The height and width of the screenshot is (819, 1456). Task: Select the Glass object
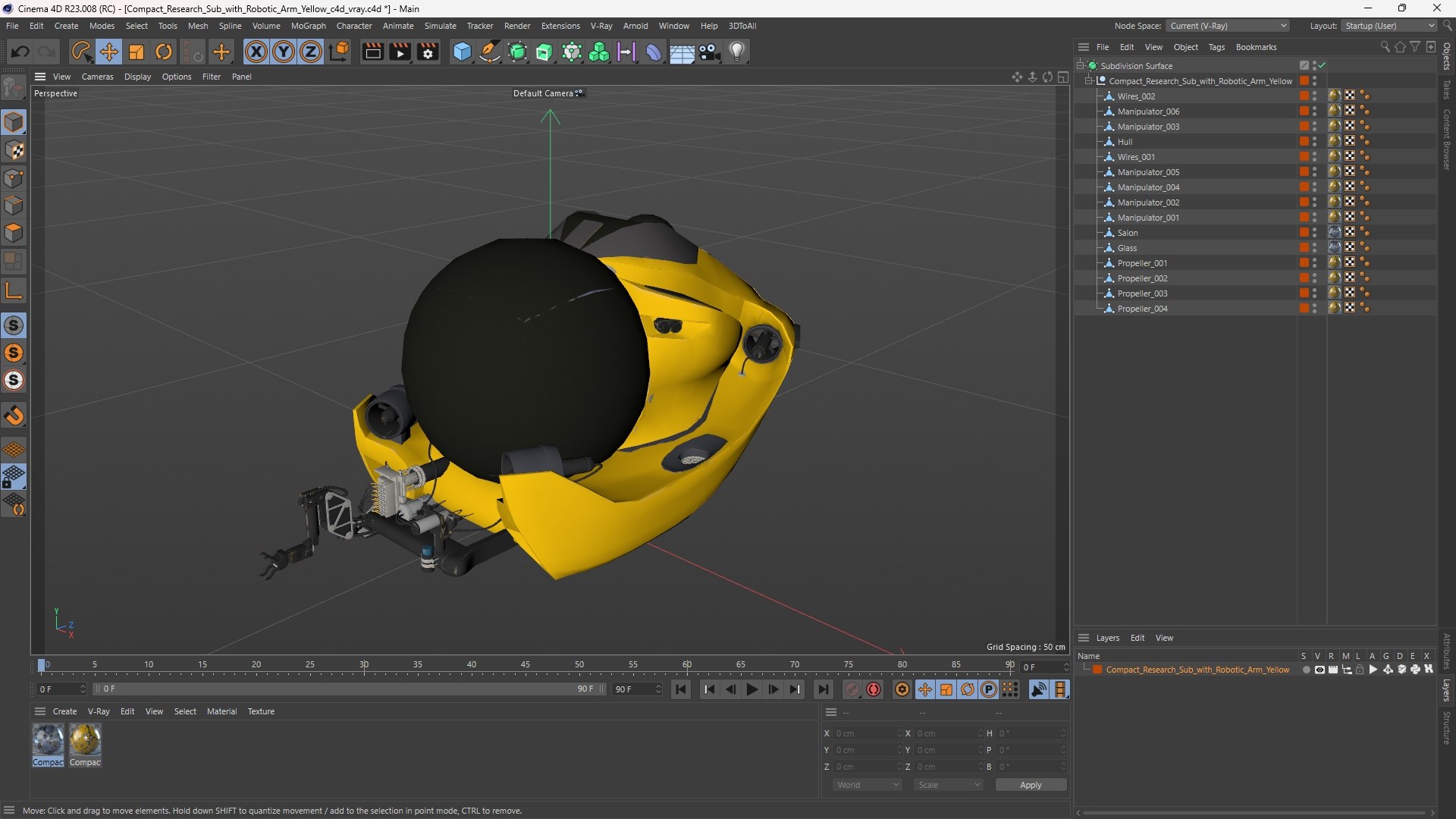click(x=1127, y=248)
